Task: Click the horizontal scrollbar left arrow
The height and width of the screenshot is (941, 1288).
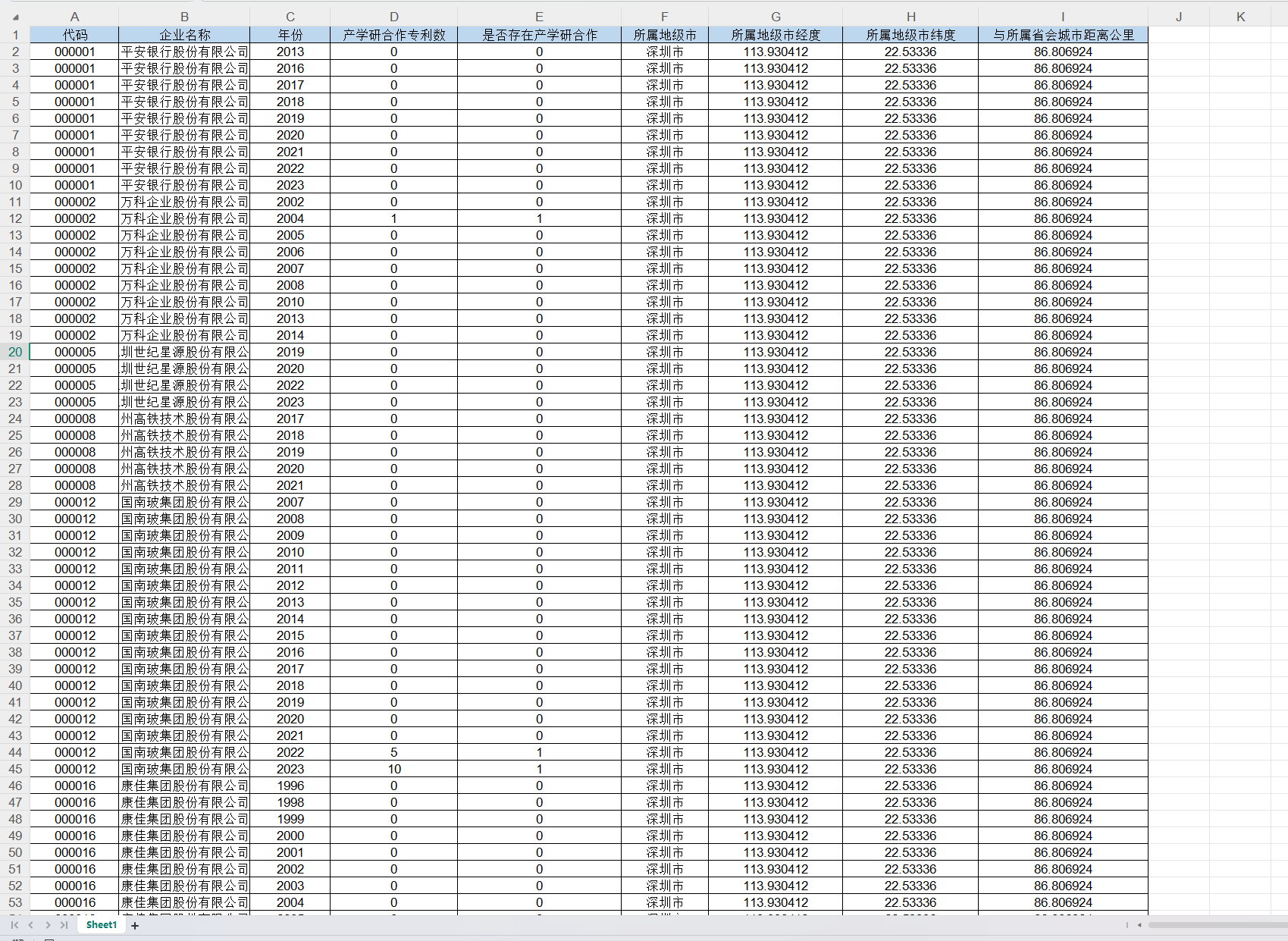Action: click(1139, 925)
